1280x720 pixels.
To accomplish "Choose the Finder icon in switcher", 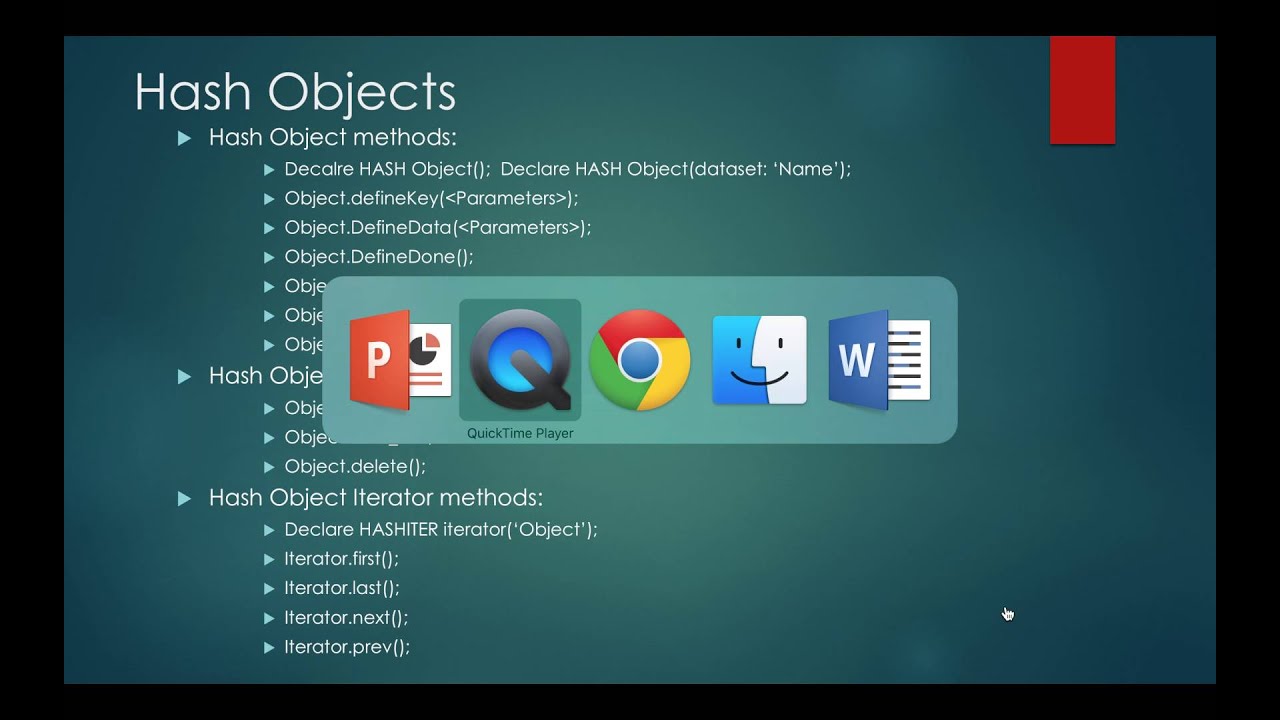I will point(760,360).
